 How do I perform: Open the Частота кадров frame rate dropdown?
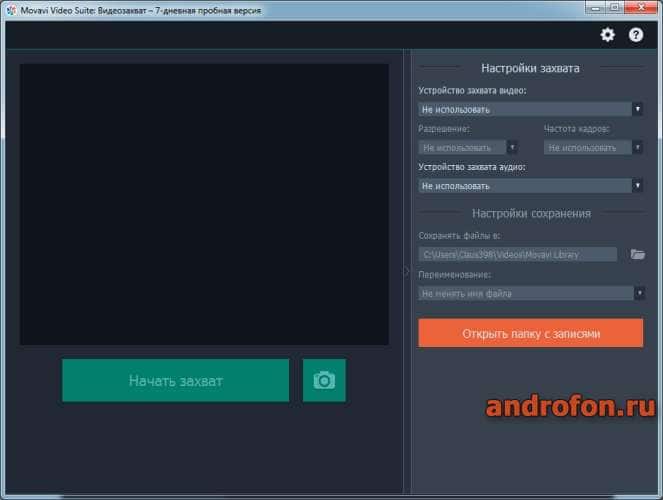point(593,148)
